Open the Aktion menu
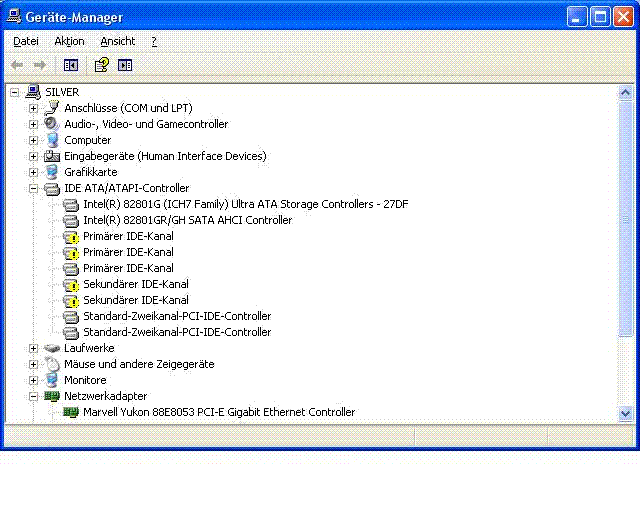 tap(69, 41)
